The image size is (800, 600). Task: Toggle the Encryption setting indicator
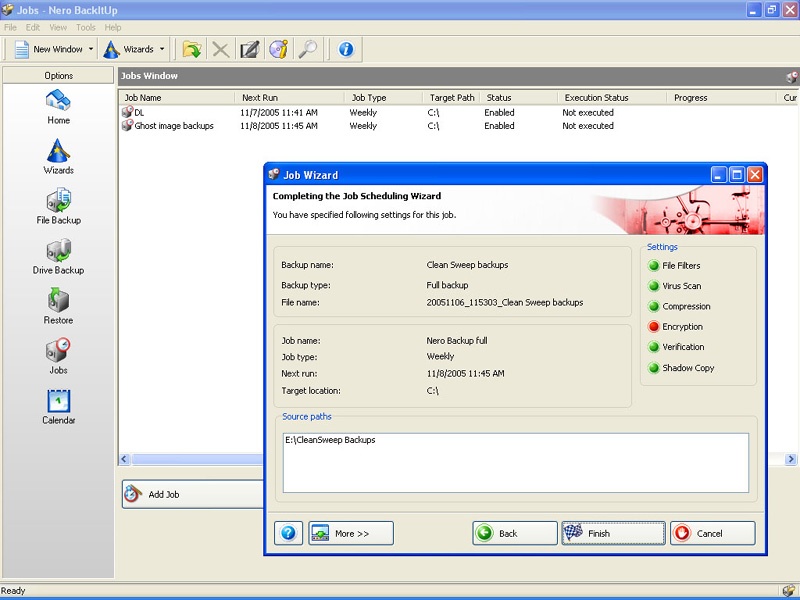(x=654, y=327)
